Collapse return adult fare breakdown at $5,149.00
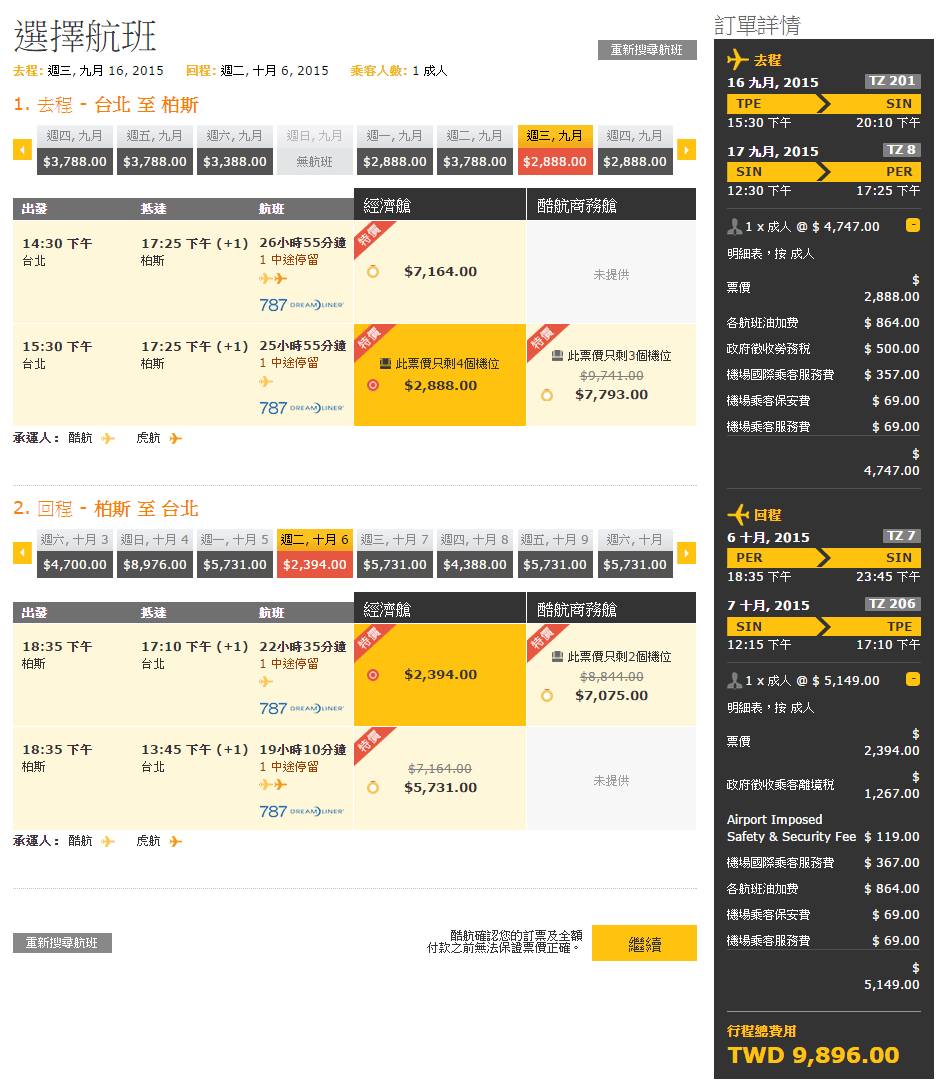Image resolution: width=938 pixels, height=1080 pixels. click(x=913, y=679)
